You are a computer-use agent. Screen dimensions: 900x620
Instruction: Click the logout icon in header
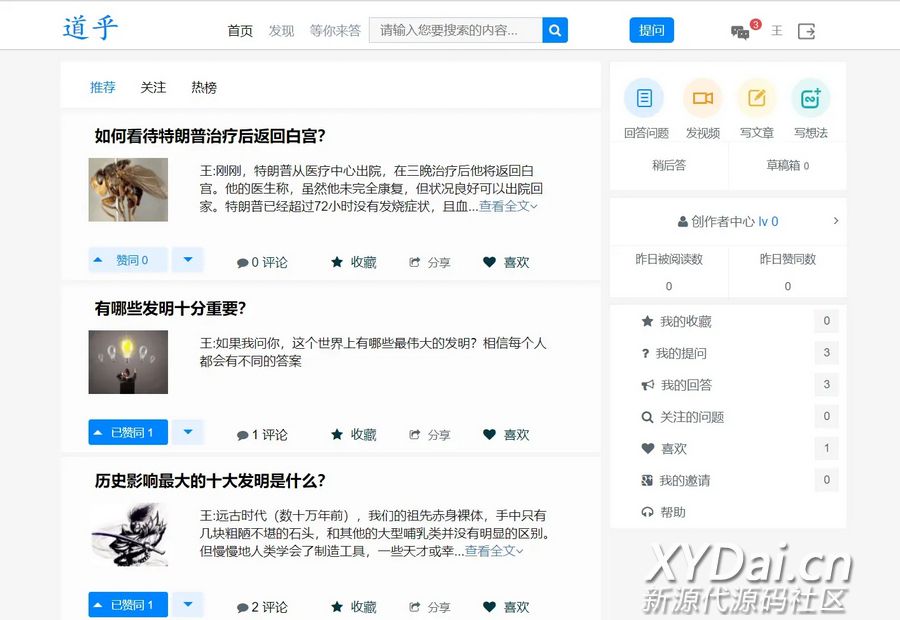pyautogui.click(x=807, y=31)
